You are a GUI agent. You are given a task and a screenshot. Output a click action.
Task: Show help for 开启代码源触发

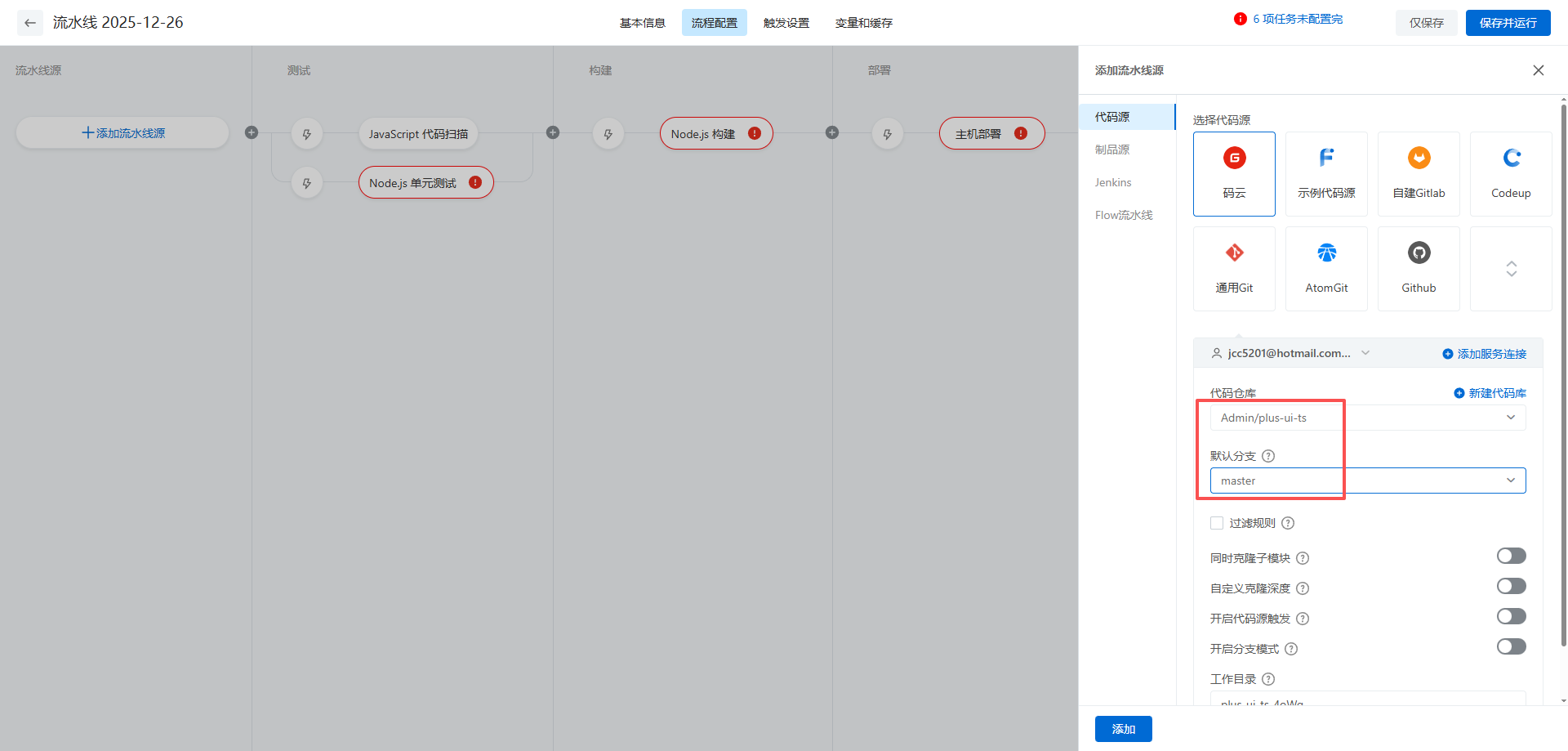pos(1303,619)
